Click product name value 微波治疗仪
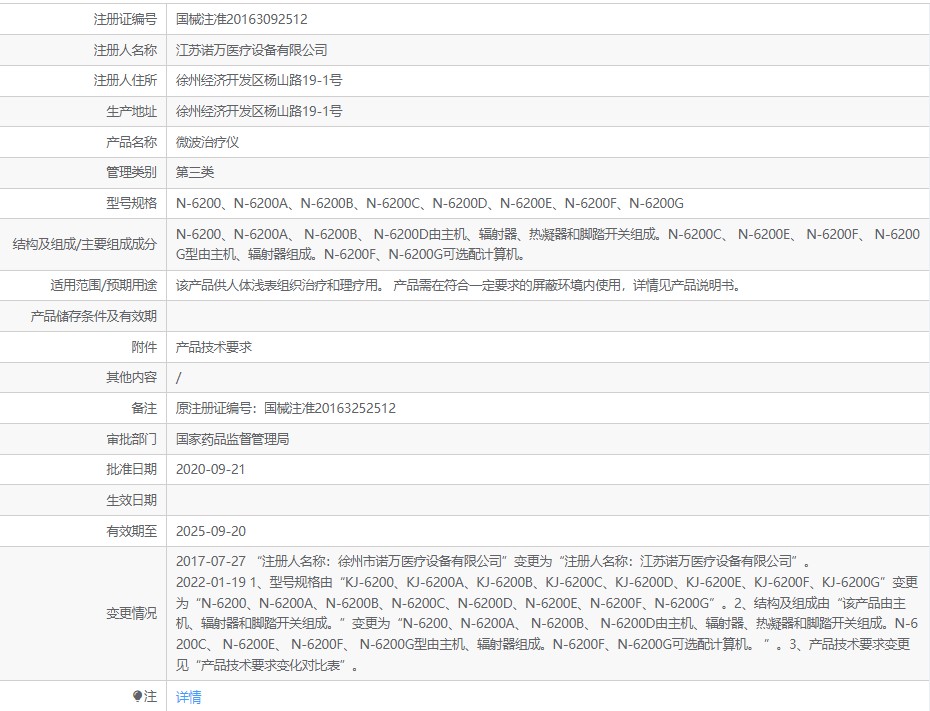Screen dimensions: 930x711 (208, 142)
